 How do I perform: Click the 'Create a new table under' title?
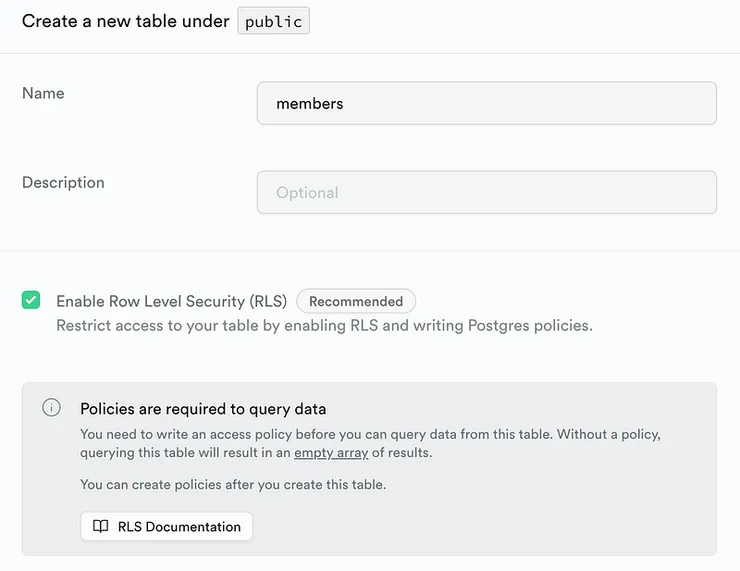point(125,21)
